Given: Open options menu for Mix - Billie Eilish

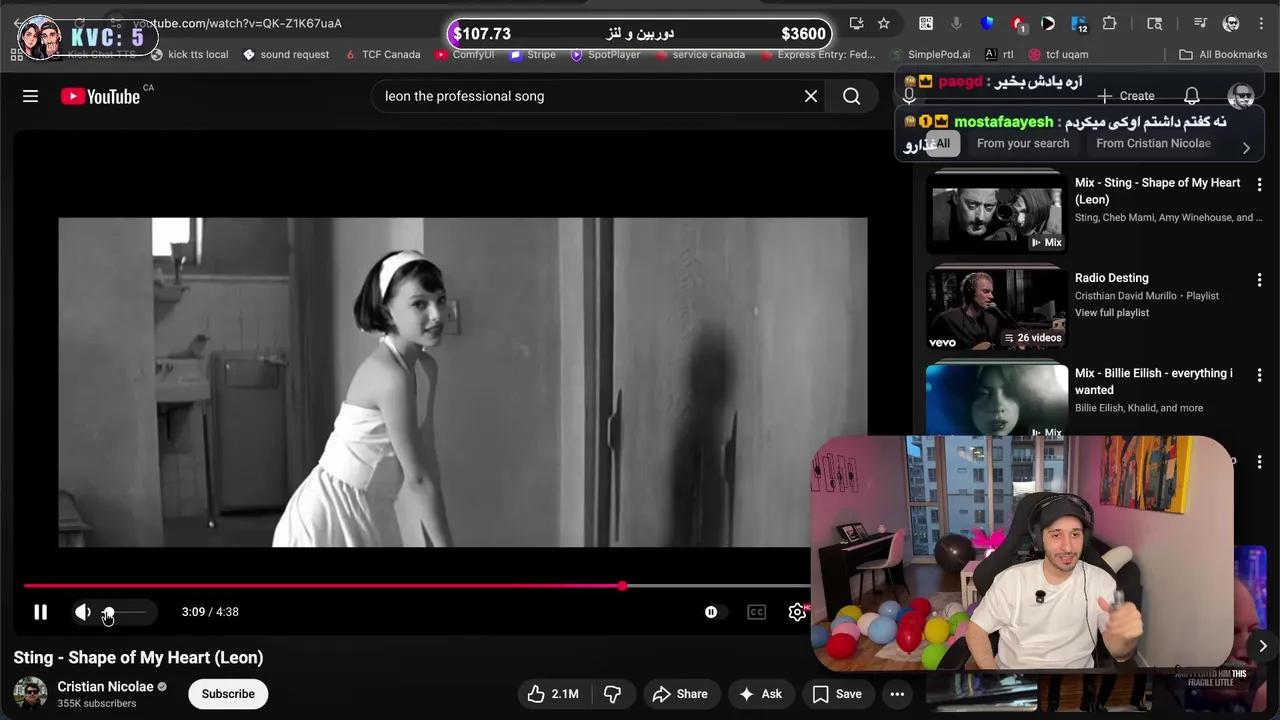Looking at the screenshot, I should 1259,374.
